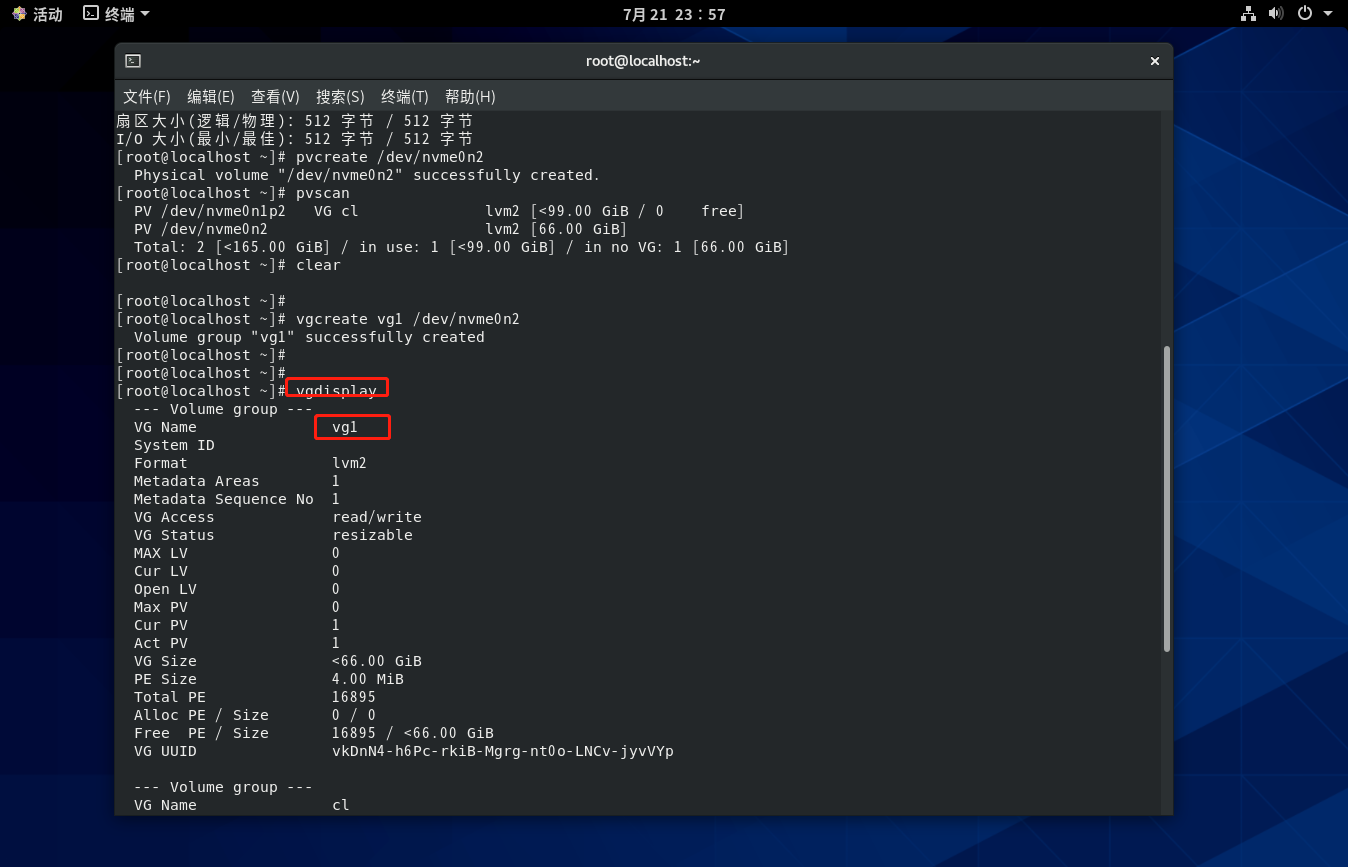Expand the 终端 app menu arrow in top panel
Image resolution: width=1348 pixels, height=867 pixels.
145,14
